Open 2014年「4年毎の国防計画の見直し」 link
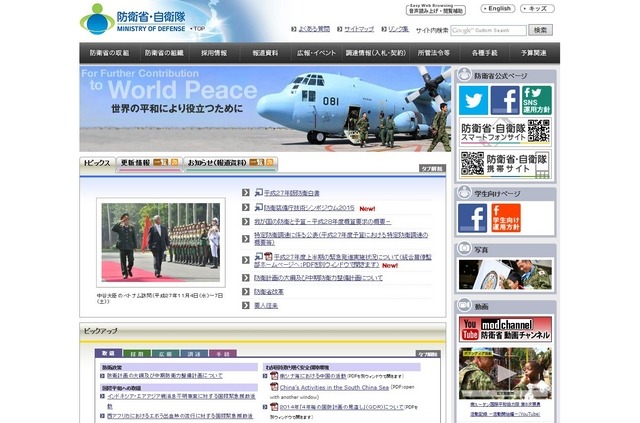The width and height of the screenshot is (640, 423). point(342,407)
